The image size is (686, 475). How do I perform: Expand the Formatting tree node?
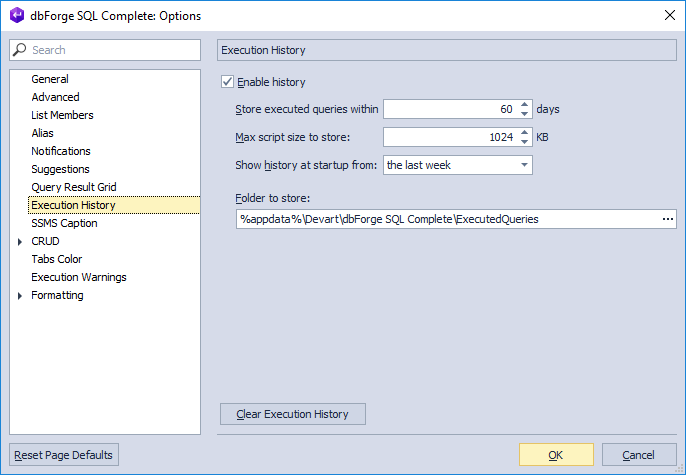[x=20, y=295]
